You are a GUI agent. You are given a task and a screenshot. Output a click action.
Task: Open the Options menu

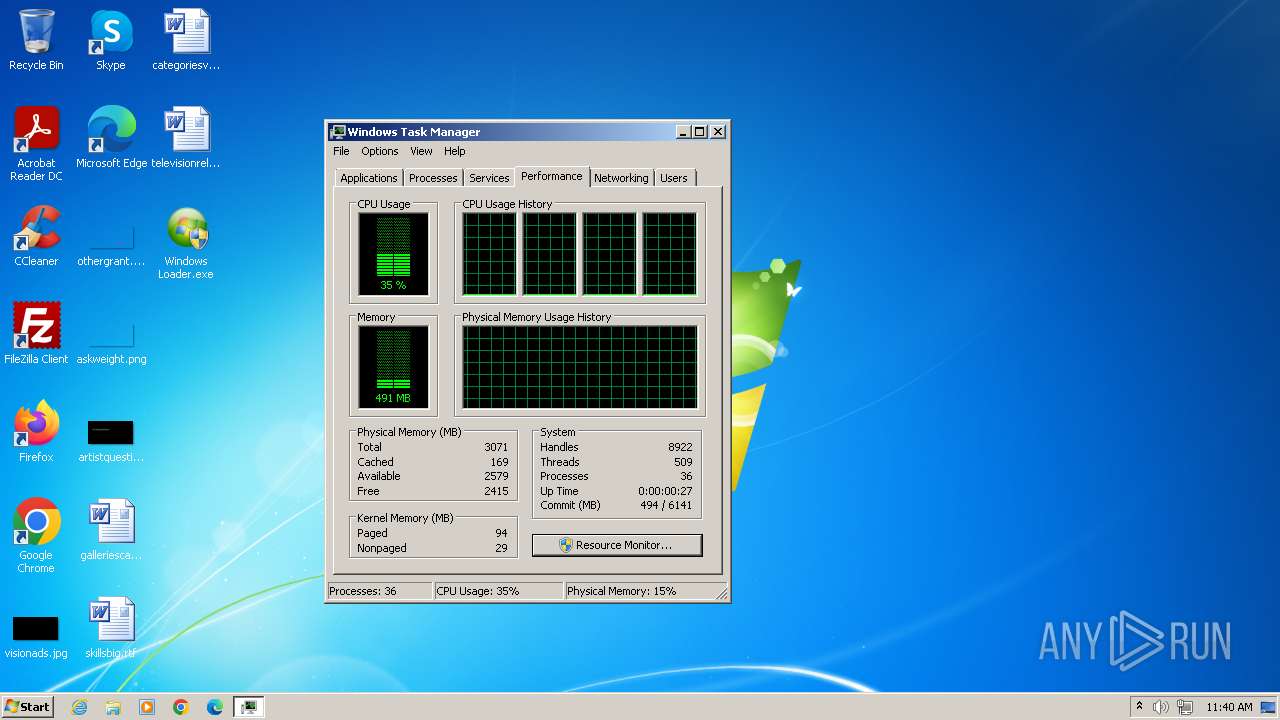coord(380,151)
